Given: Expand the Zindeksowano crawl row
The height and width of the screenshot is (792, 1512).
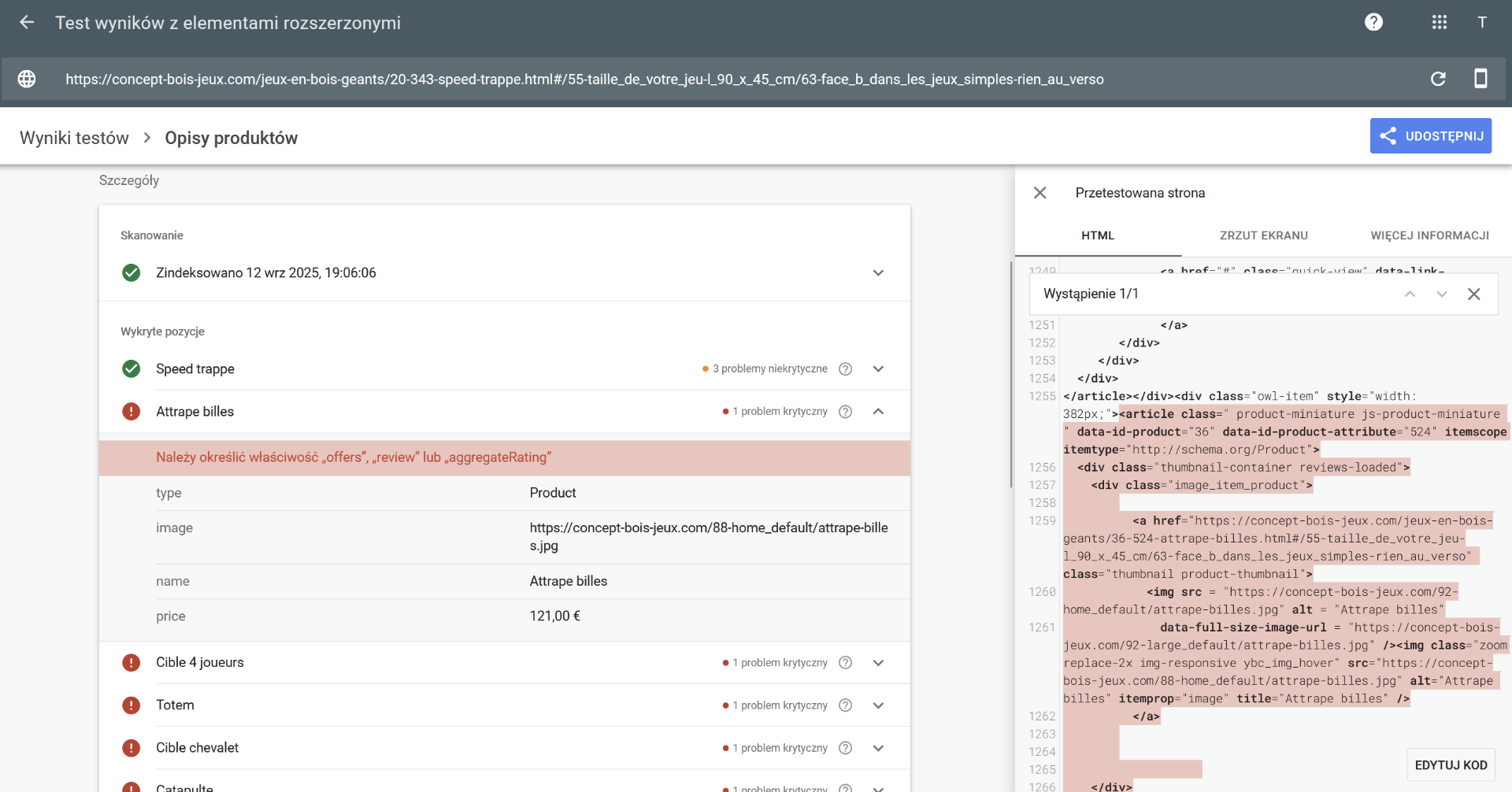Looking at the screenshot, I should 878,273.
